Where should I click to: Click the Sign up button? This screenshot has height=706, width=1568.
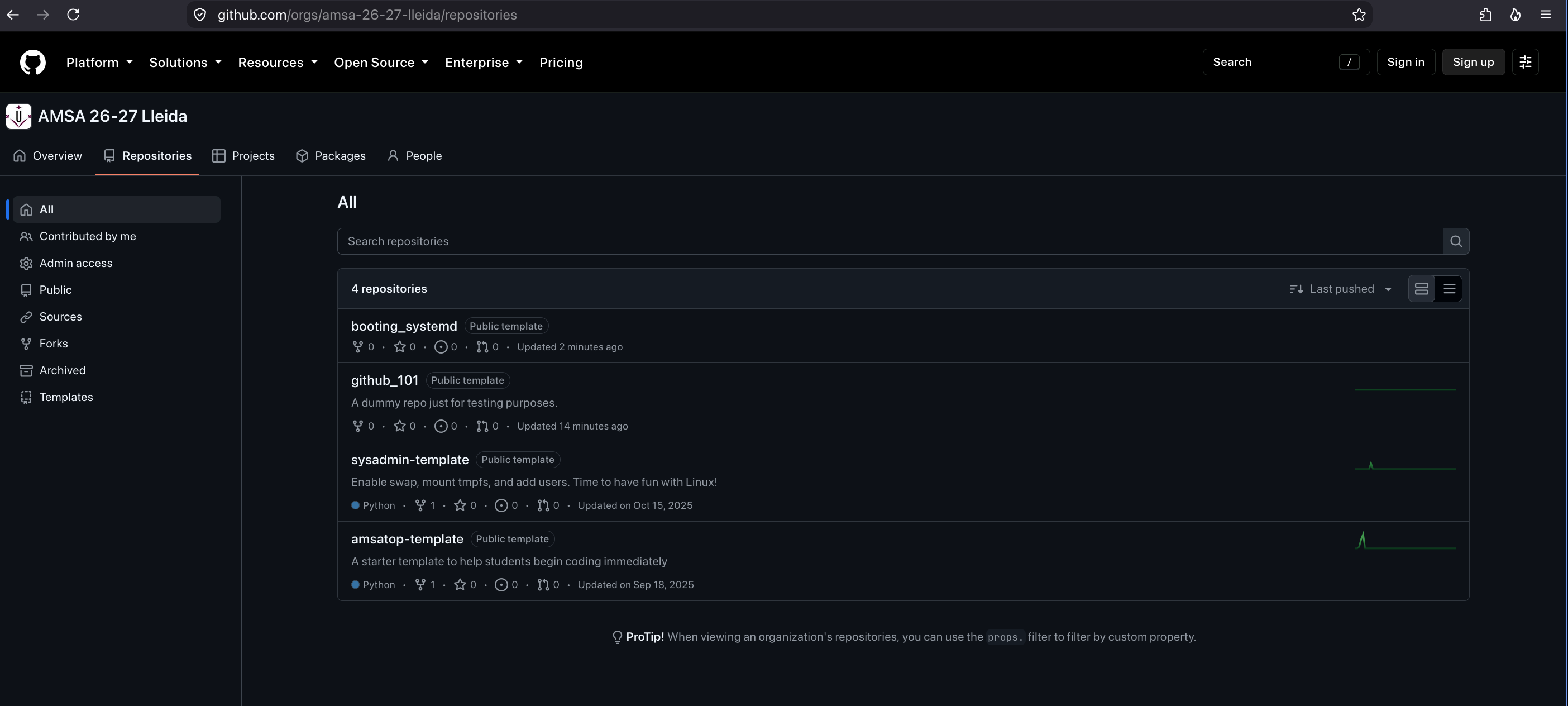pos(1473,62)
